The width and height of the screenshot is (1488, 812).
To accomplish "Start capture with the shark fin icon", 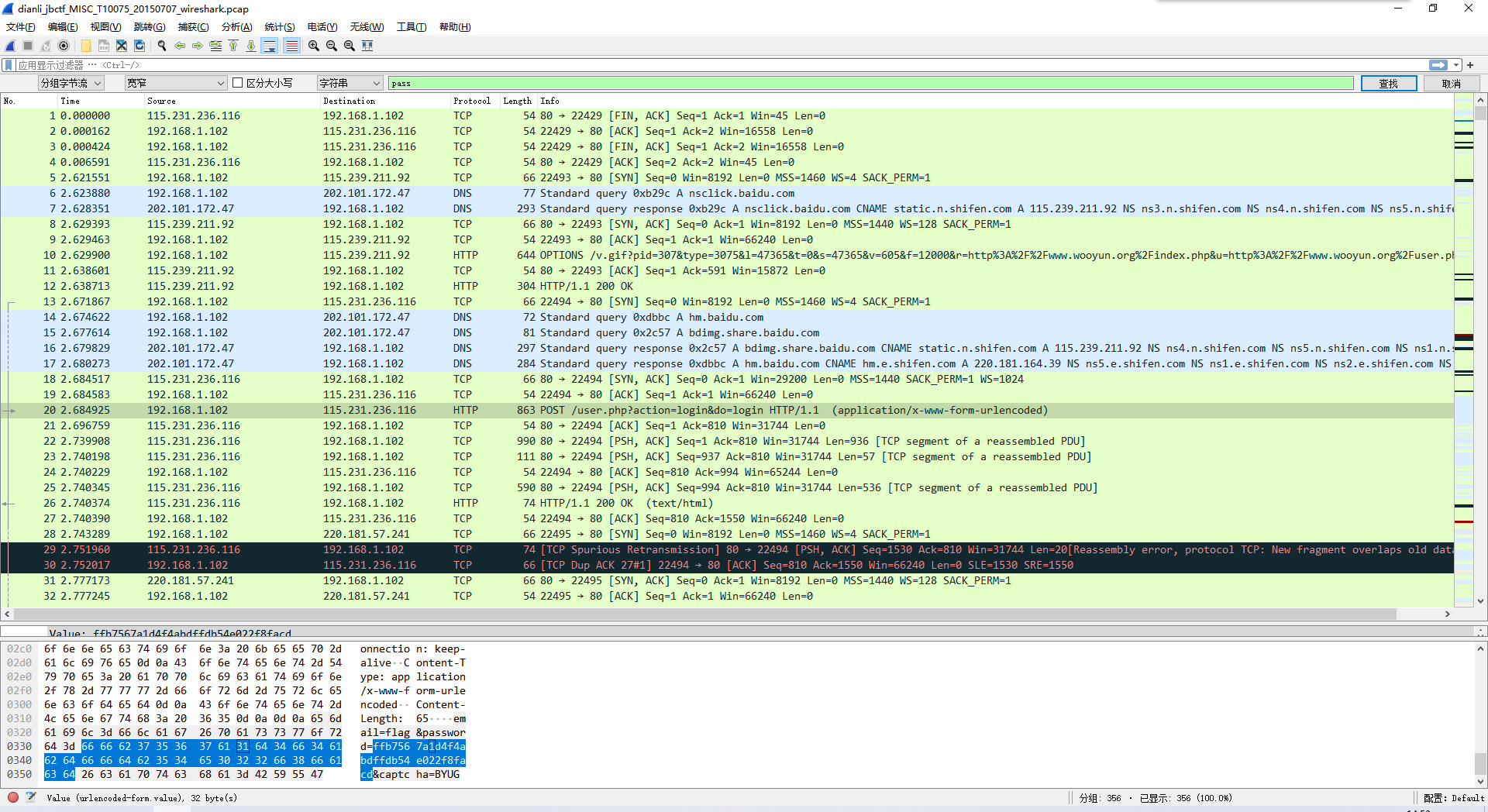I will tap(10, 46).
